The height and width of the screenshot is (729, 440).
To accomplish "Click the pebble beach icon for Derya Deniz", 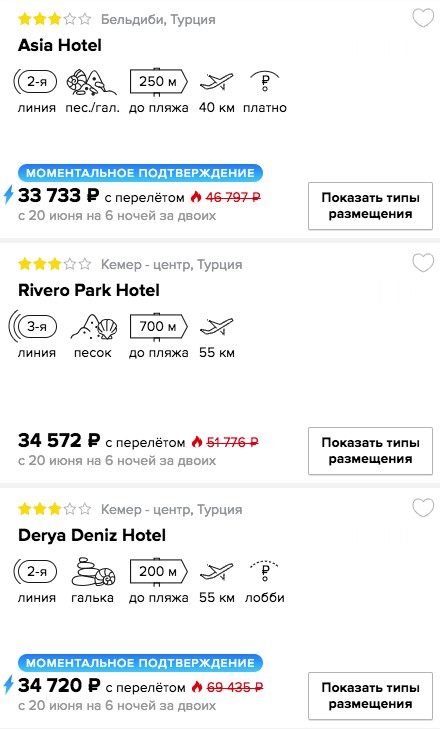I will tap(93, 571).
